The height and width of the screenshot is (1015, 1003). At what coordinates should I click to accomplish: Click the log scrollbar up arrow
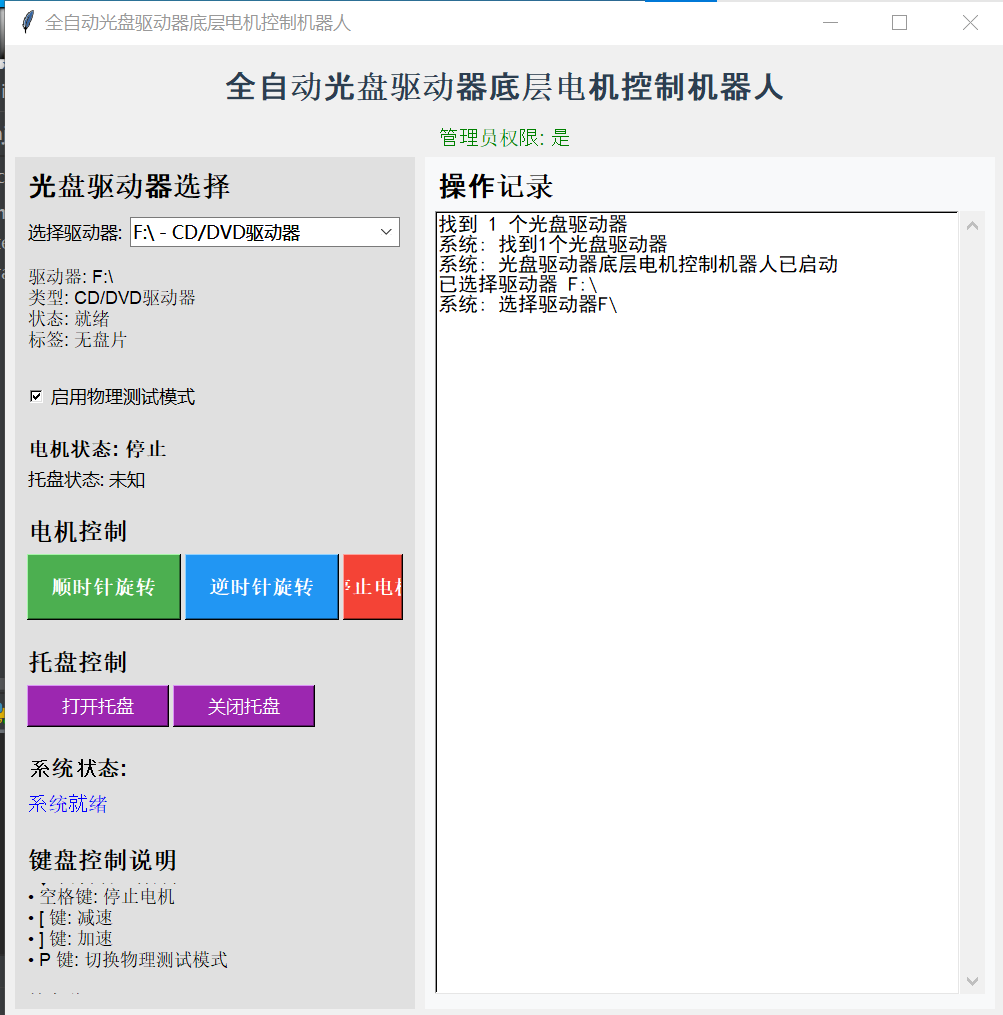coord(972,226)
